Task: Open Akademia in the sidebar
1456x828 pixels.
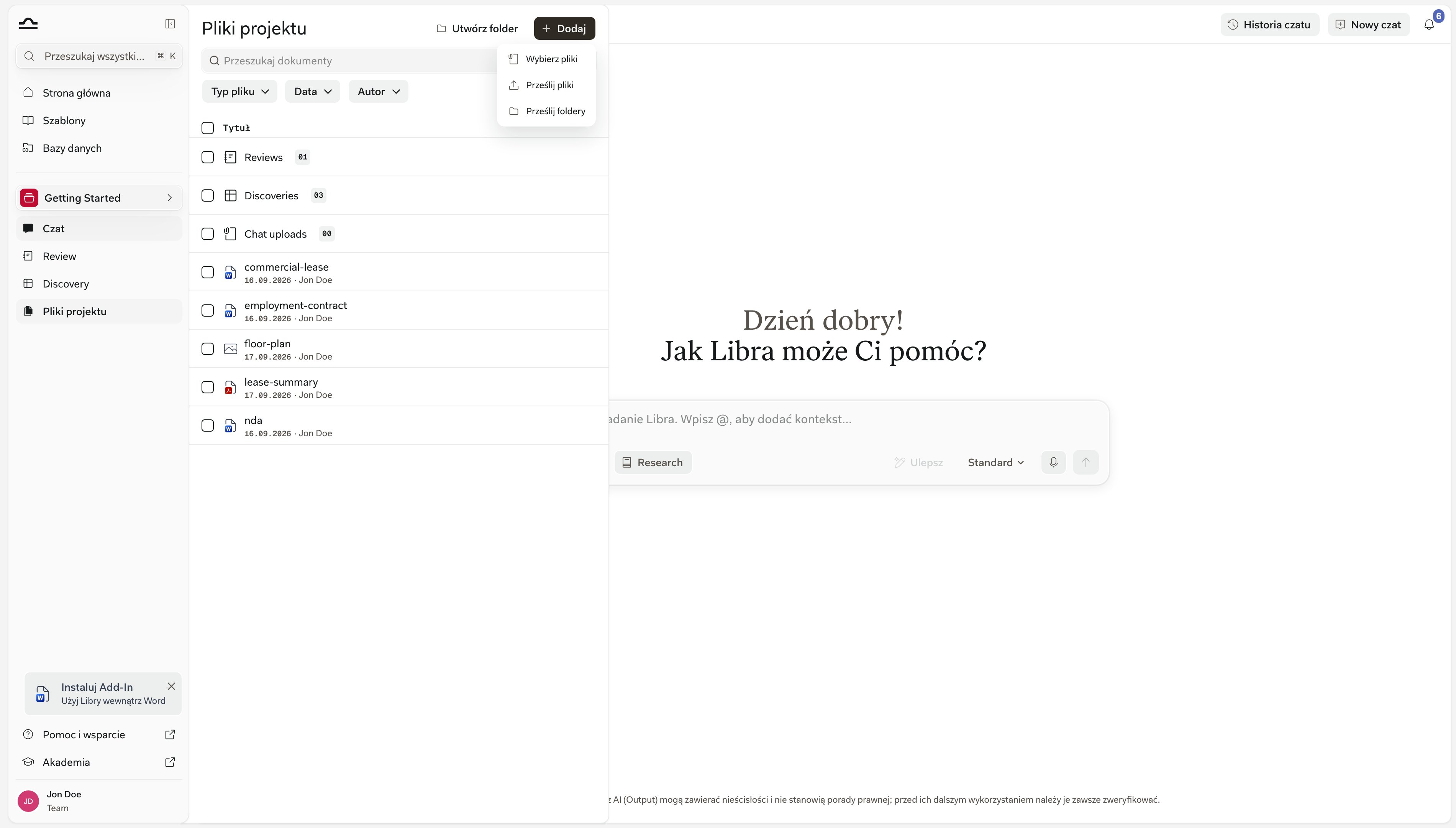Action: coord(99,762)
